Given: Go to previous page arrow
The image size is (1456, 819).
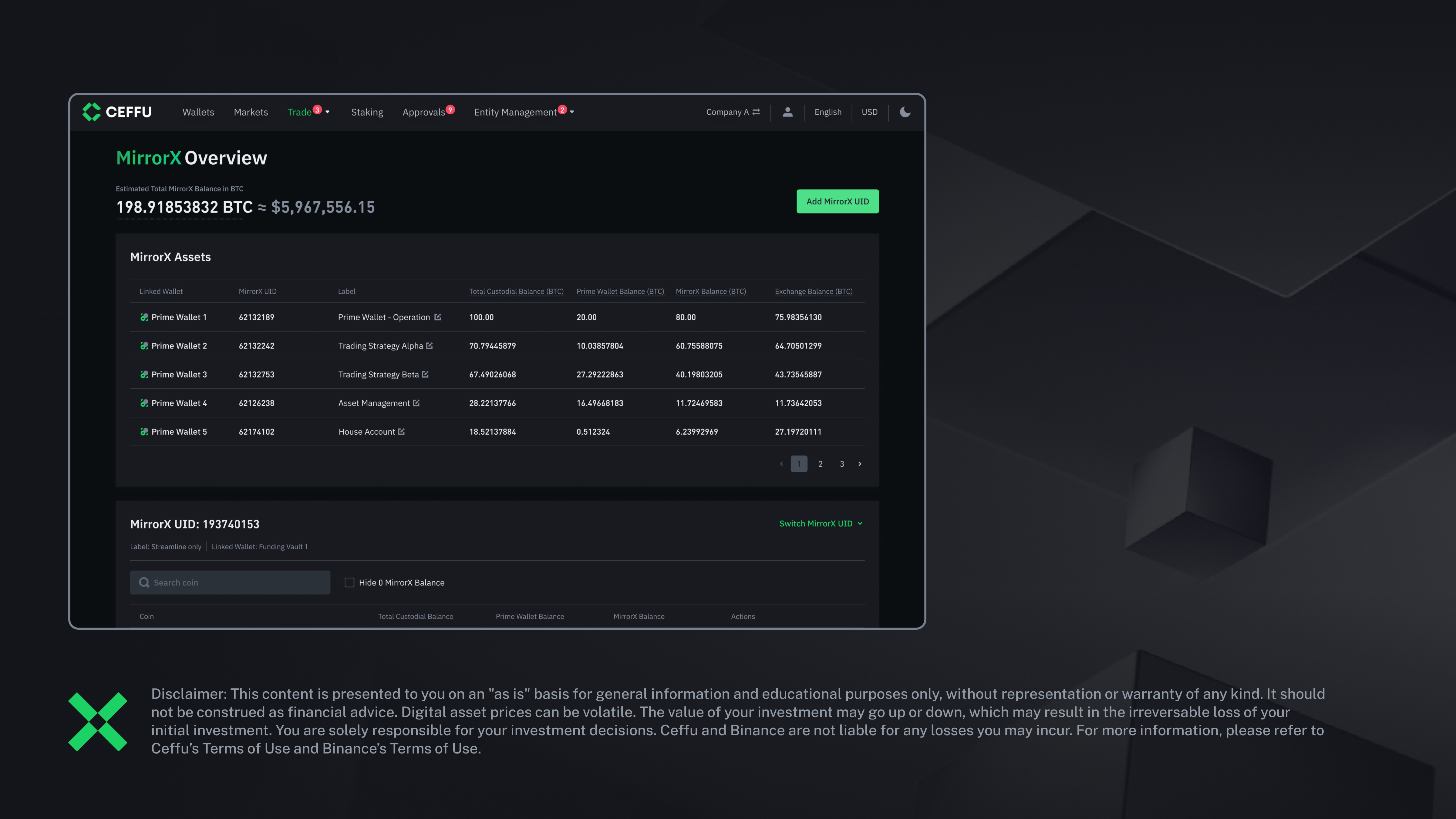Looking at the screenshot, I should pyautogui.click(x=781, y=463).
